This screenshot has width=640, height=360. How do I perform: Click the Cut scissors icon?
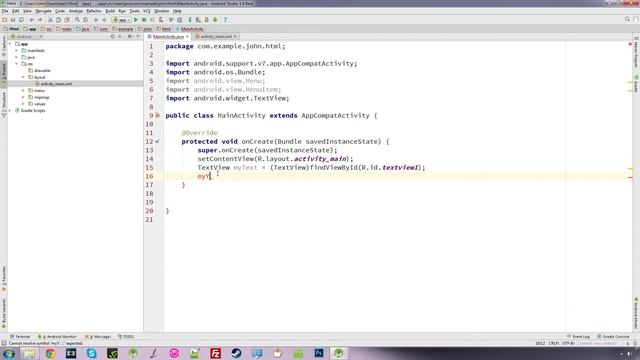pyautogui.click(x=50, y=20)
